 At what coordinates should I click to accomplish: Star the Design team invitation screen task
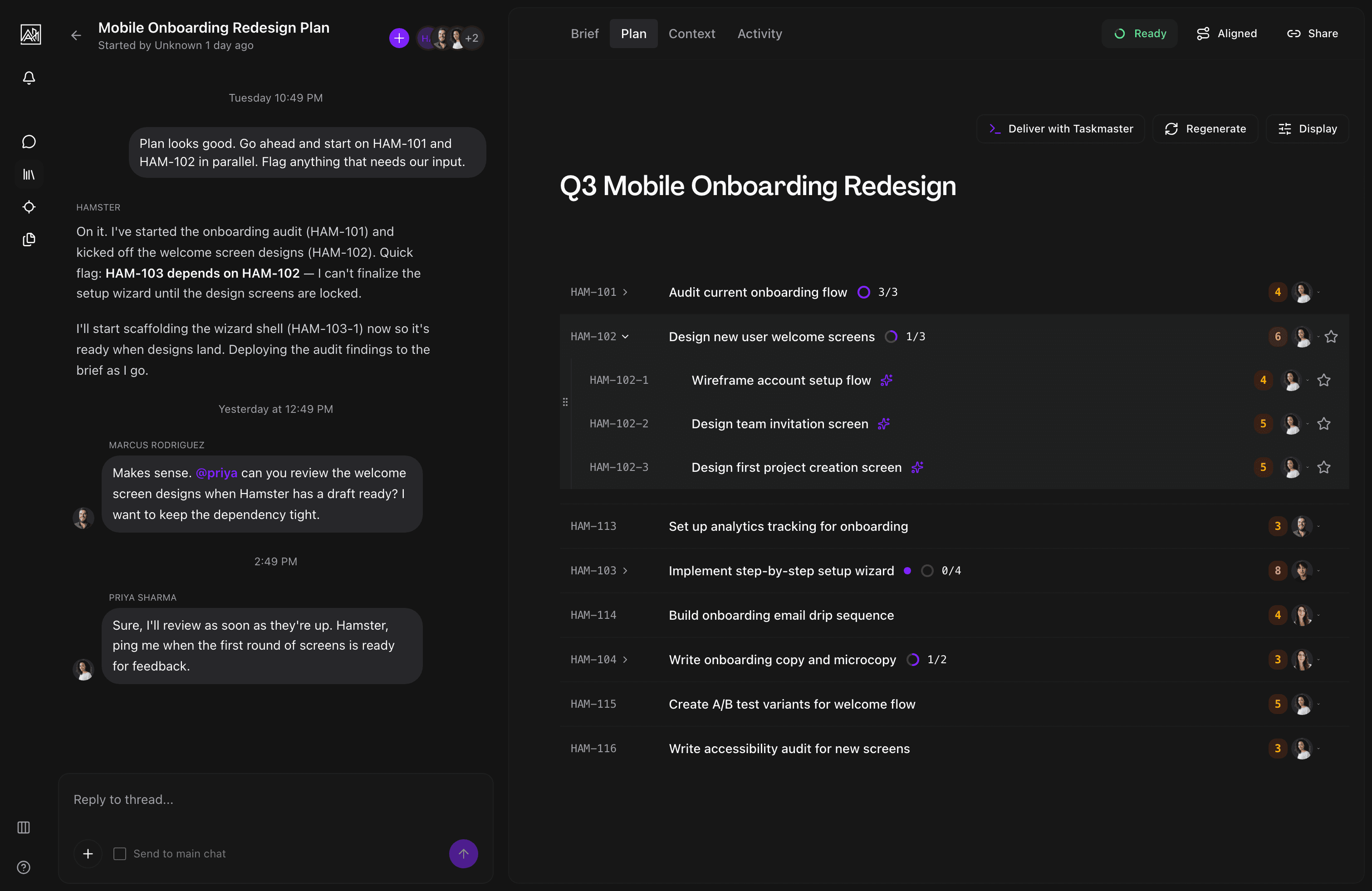(x=1324, y=424)
